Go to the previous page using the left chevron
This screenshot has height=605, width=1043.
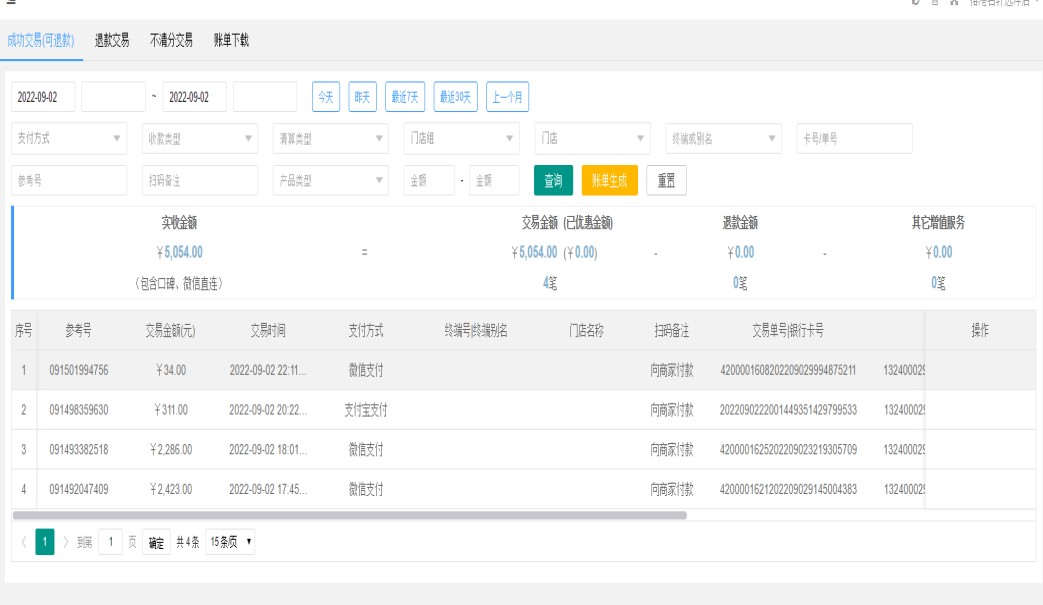pos(22,542)
